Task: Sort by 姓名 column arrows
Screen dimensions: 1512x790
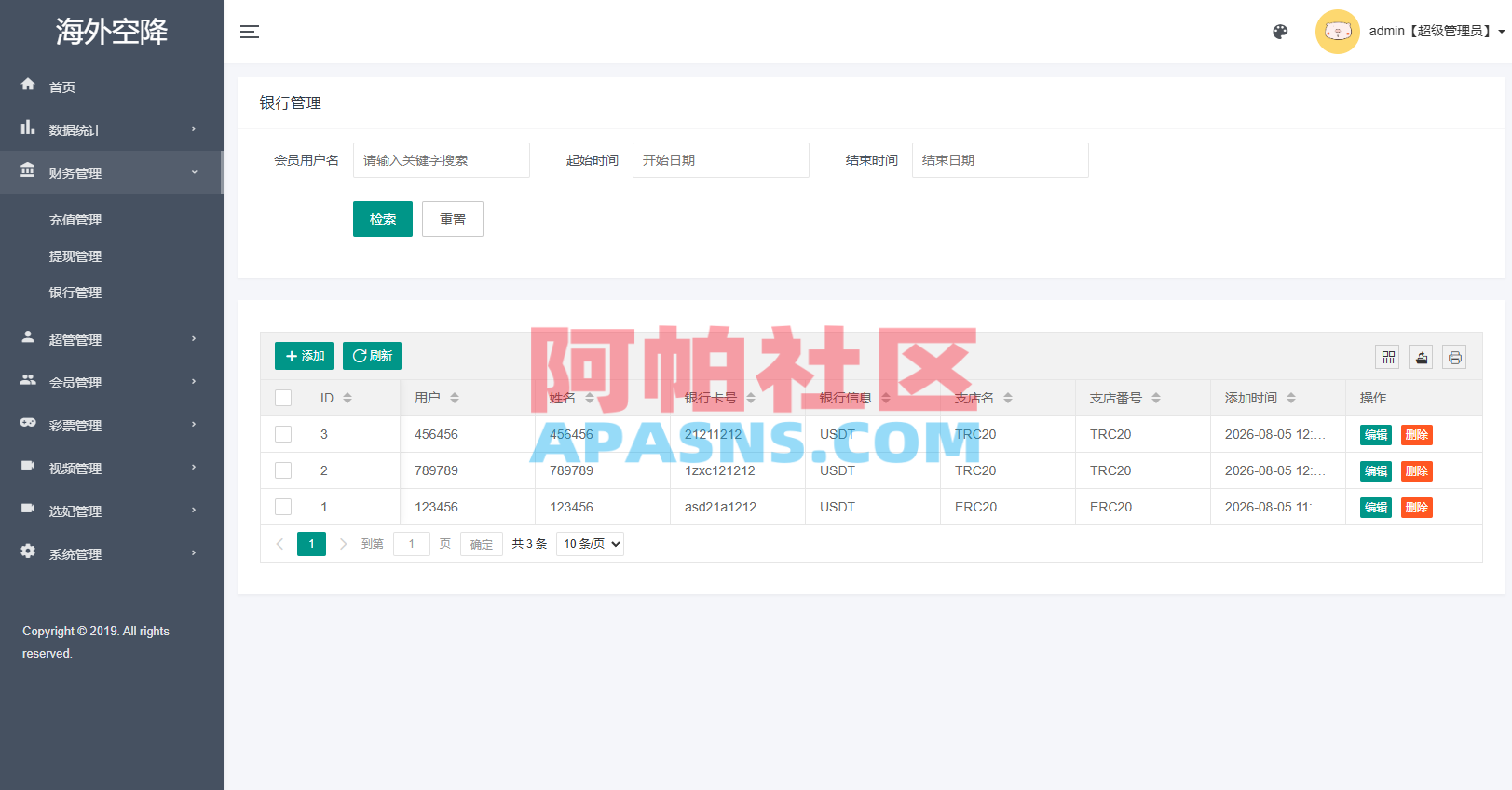Action: click(590, 398)
